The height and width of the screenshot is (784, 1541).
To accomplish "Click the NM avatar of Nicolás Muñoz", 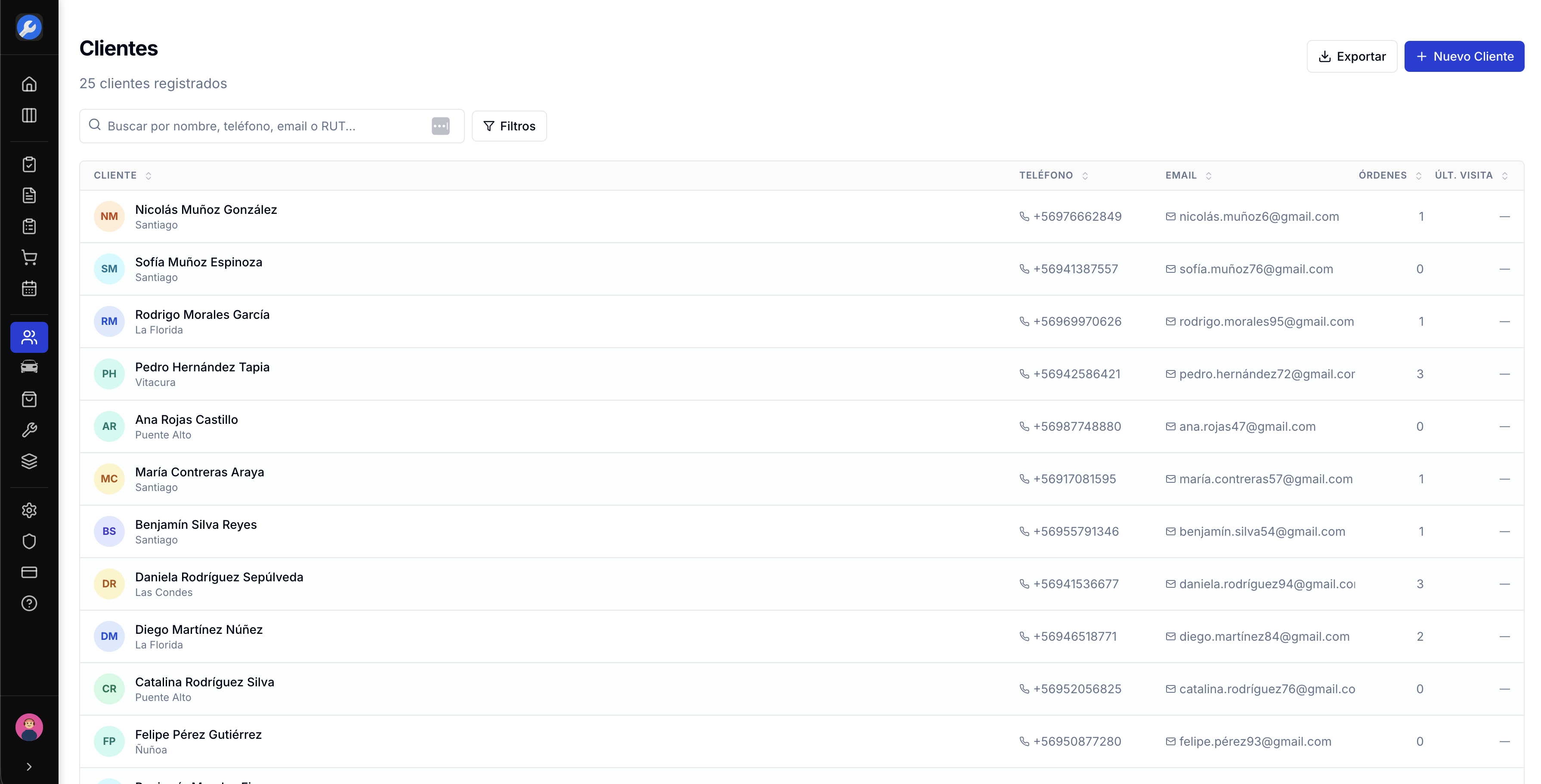I will click(109, 216).
